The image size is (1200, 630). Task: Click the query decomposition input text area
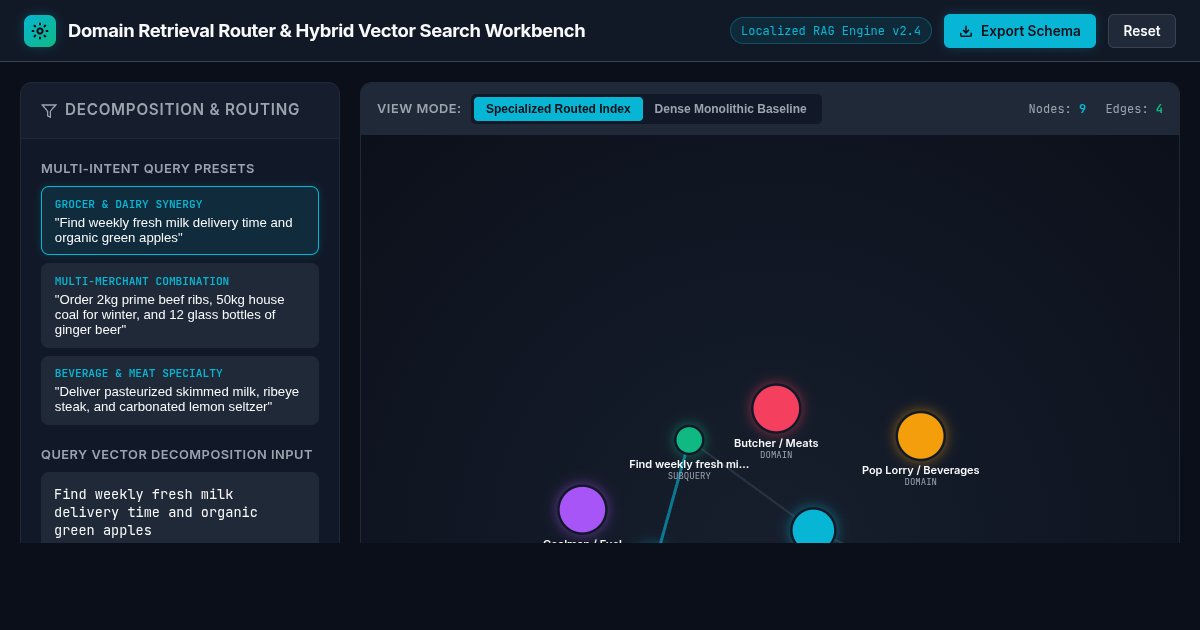click(x=180, y=508)
